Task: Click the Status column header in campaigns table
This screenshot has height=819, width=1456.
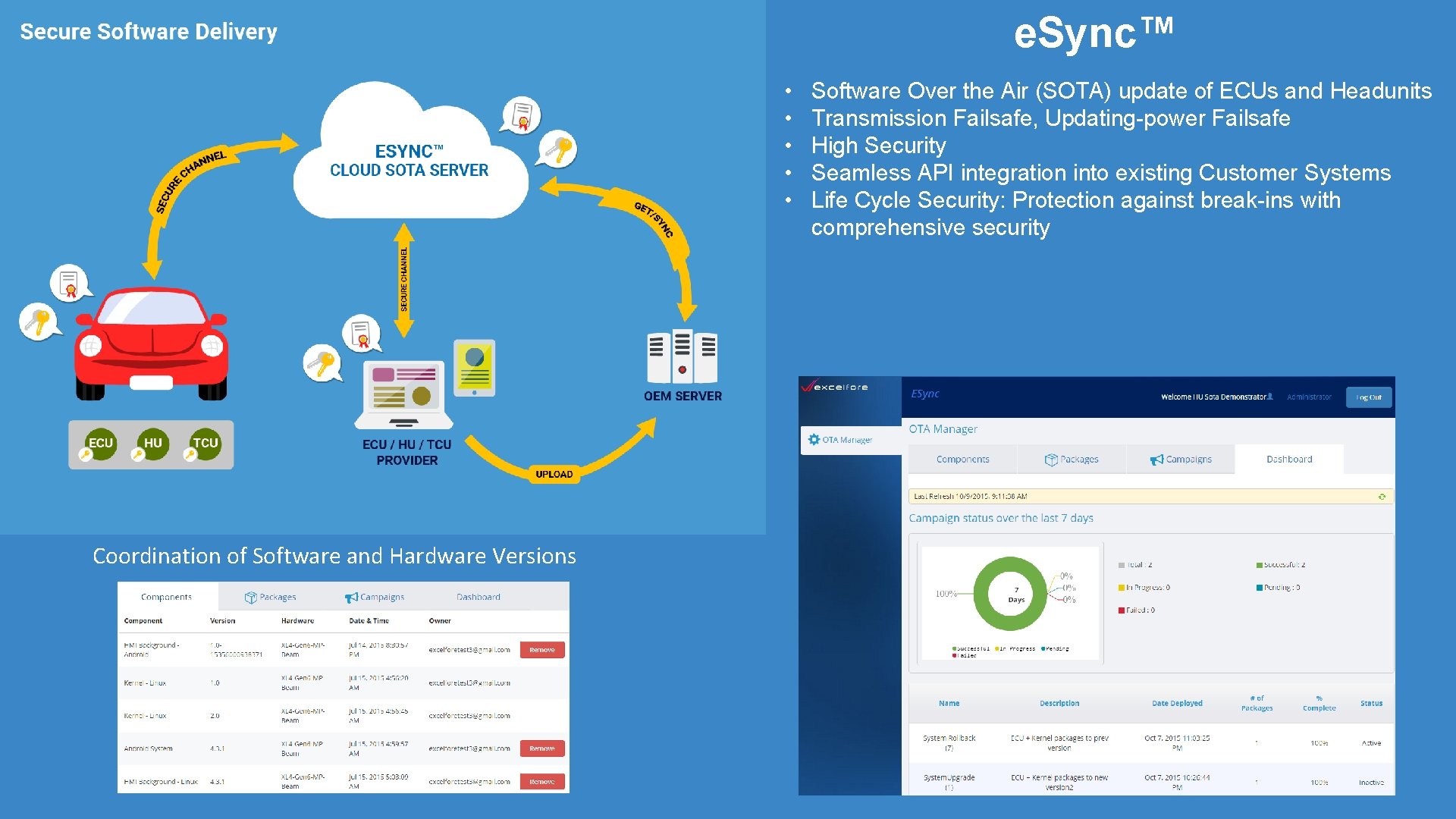Action: pyautogui.click(x=1371, y=704)
